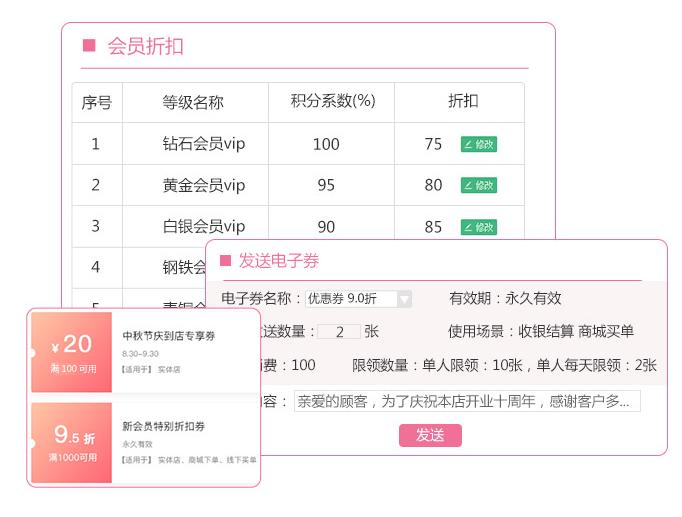
Task: Click the 修改 edit icon for 白银会员vip
Action: 478,227
